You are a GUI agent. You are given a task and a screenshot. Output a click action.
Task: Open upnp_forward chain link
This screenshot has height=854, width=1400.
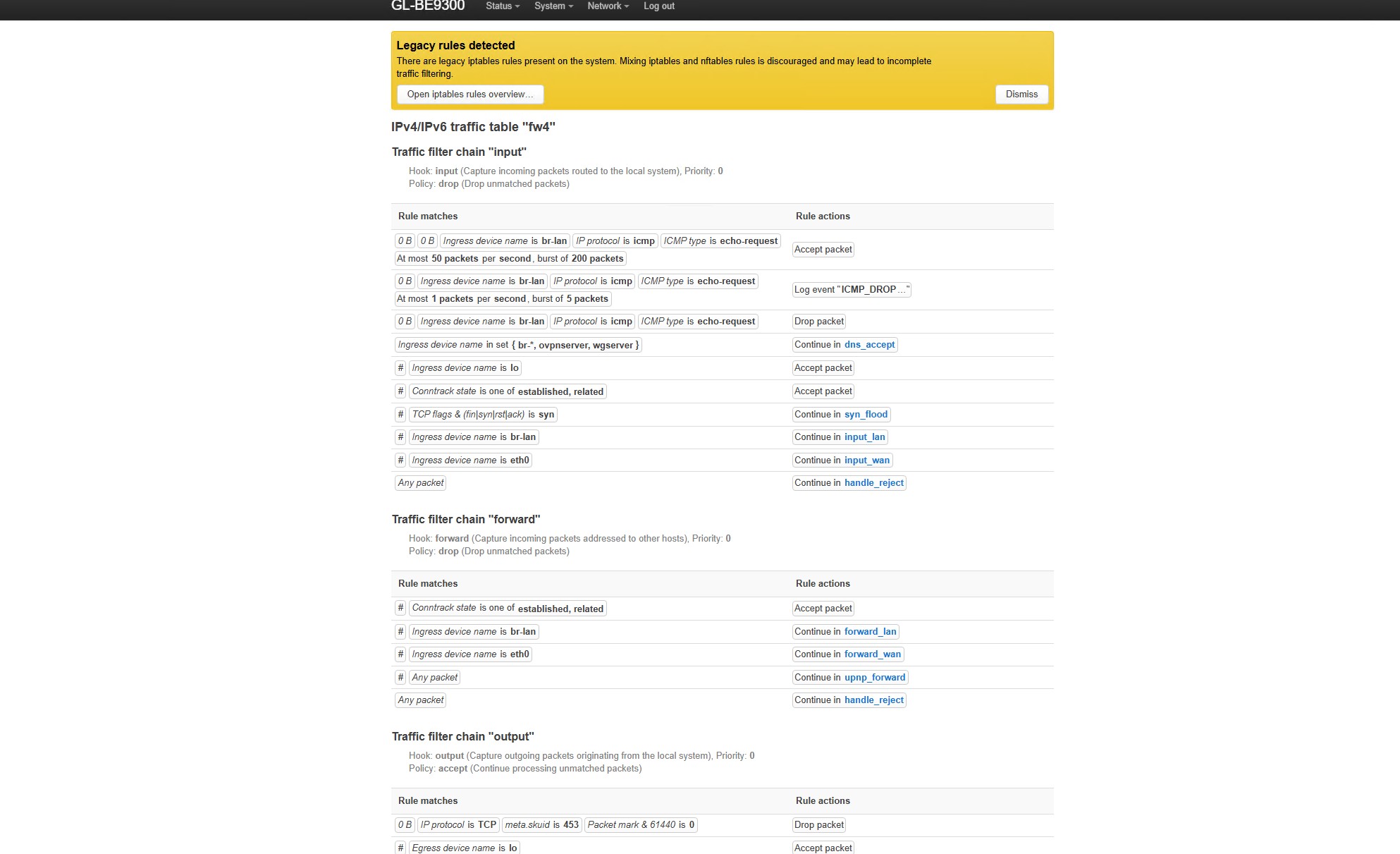point(874,678)
